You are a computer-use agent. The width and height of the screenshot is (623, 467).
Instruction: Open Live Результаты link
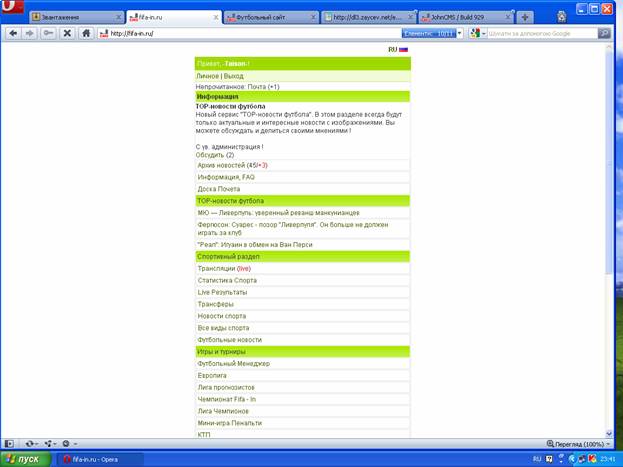(222, 293)
